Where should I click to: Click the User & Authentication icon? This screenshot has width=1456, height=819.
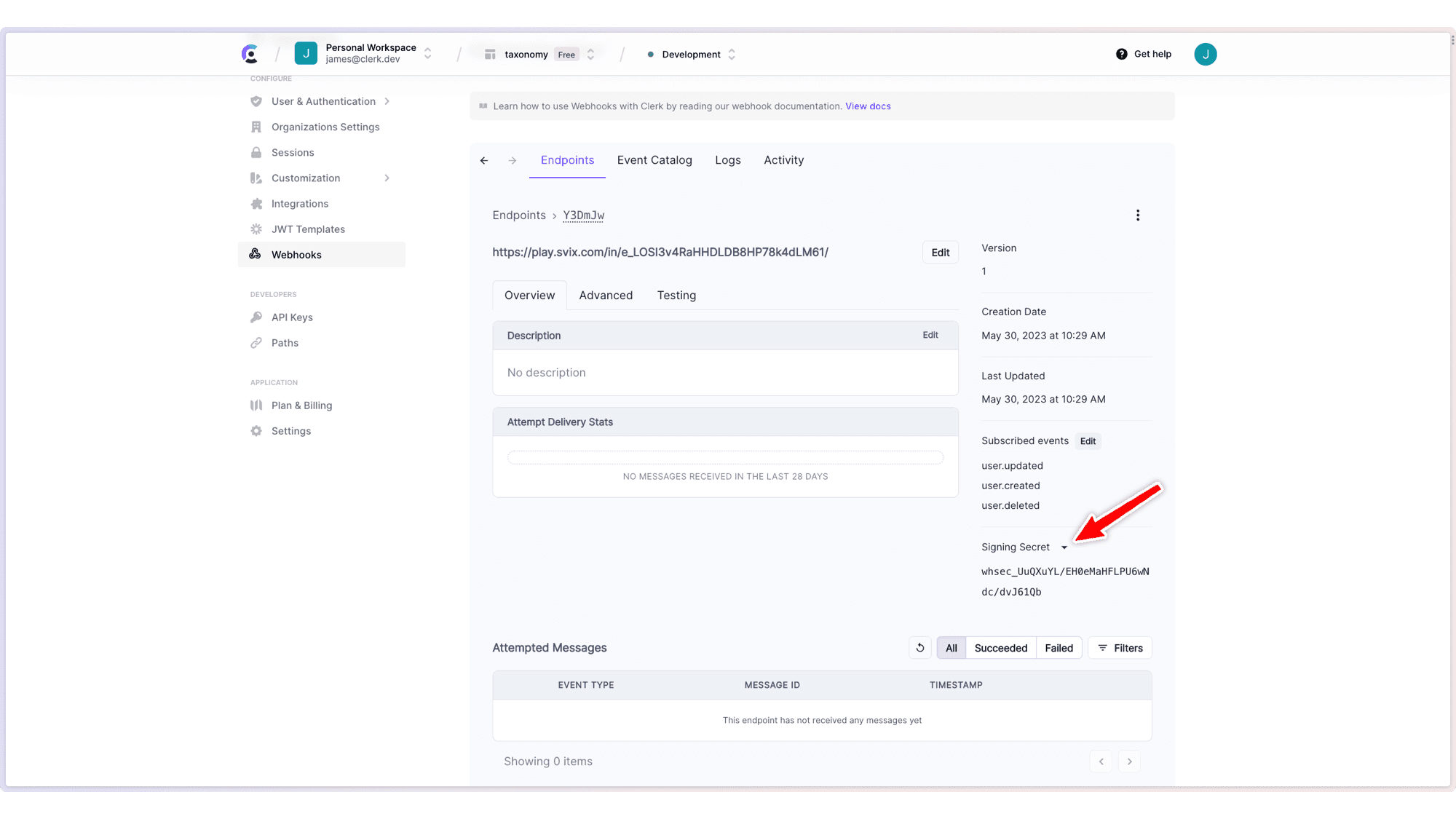point(256,101)
